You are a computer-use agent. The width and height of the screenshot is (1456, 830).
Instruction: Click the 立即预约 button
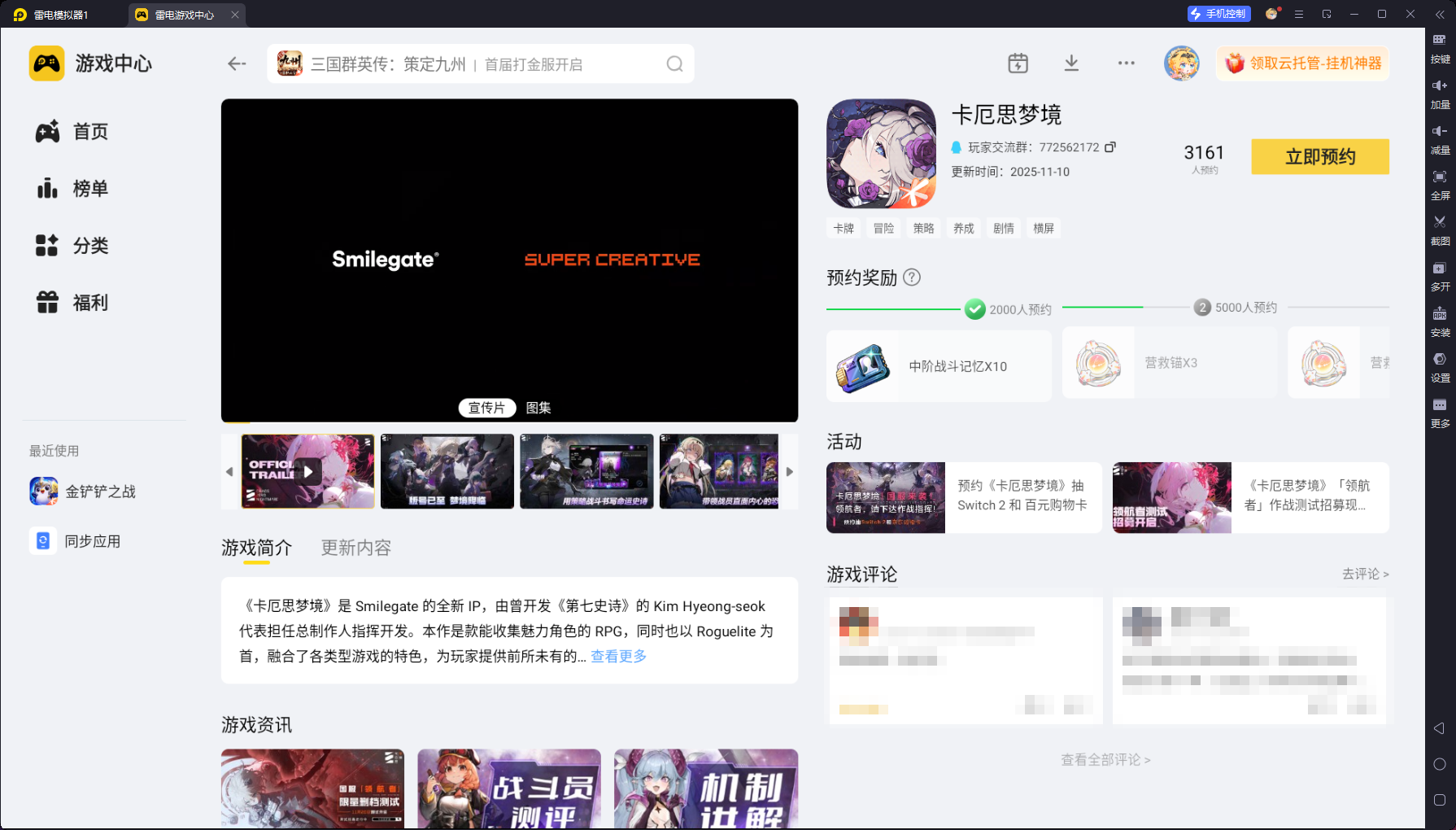pyautogui.click(x=1319, y=156)
